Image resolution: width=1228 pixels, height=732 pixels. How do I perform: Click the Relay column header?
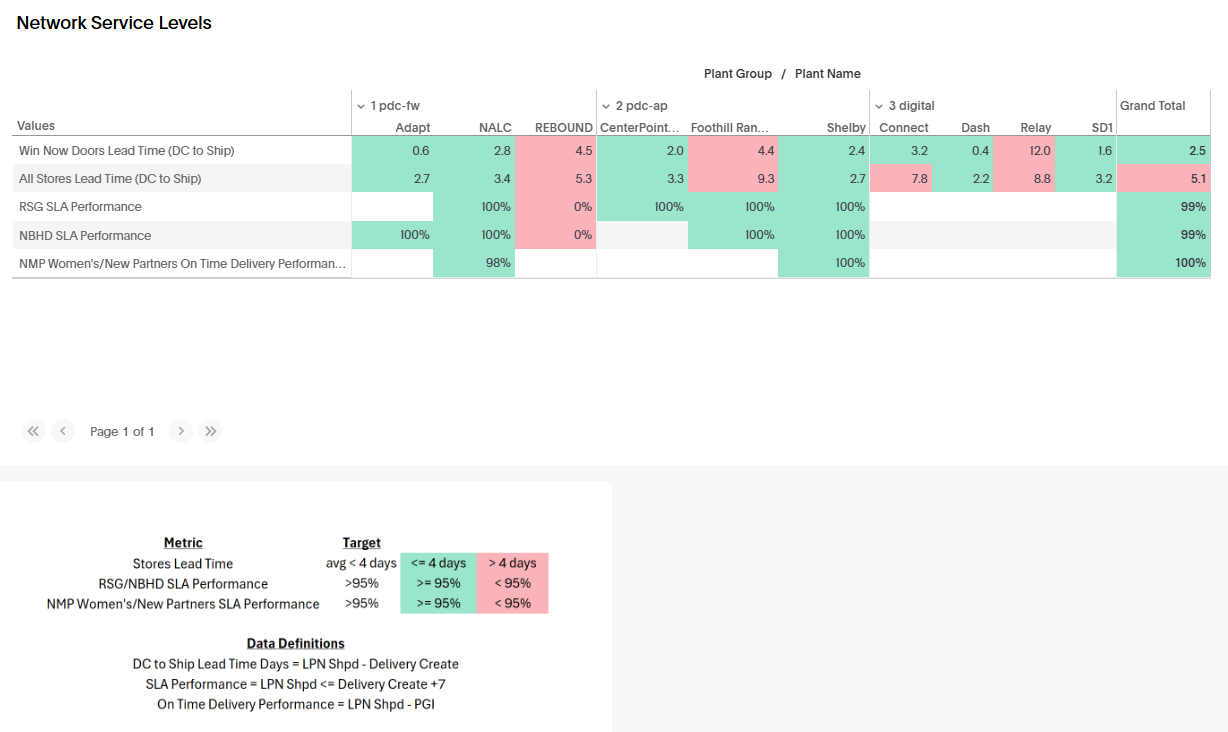tap(1035, 128)
